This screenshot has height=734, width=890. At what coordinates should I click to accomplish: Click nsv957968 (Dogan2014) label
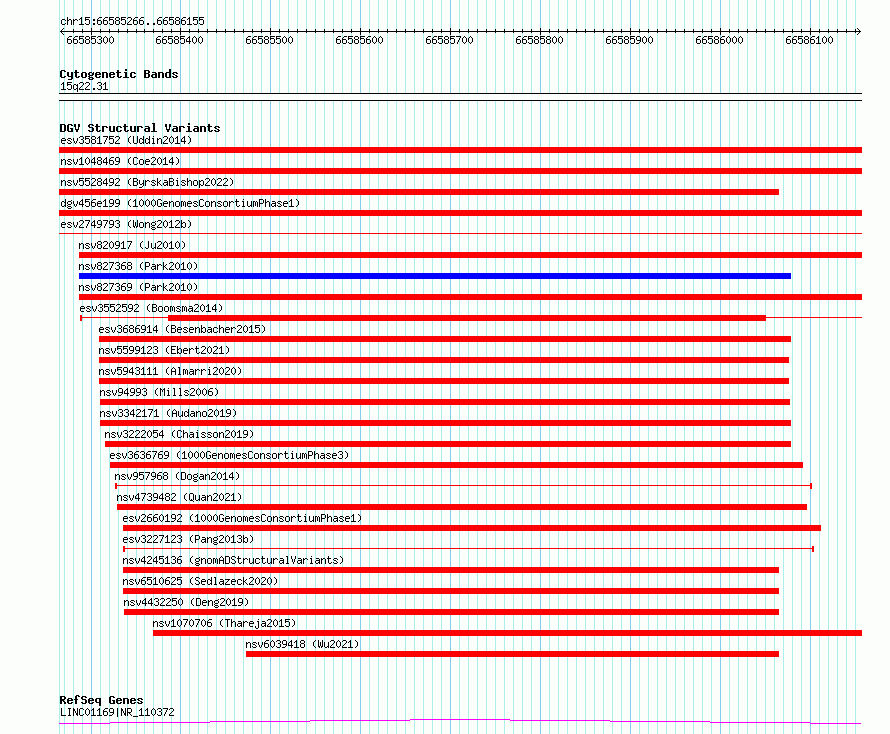(177, 476)
